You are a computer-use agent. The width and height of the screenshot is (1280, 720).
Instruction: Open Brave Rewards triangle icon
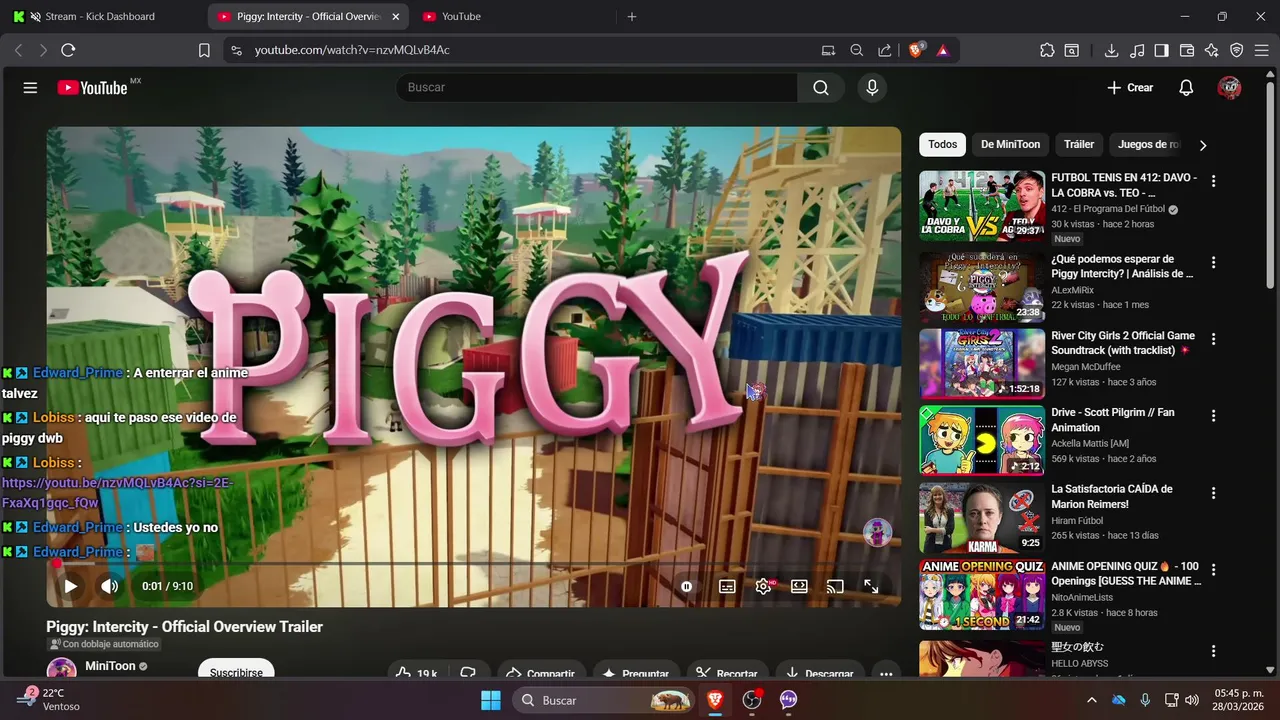point(942,50)
